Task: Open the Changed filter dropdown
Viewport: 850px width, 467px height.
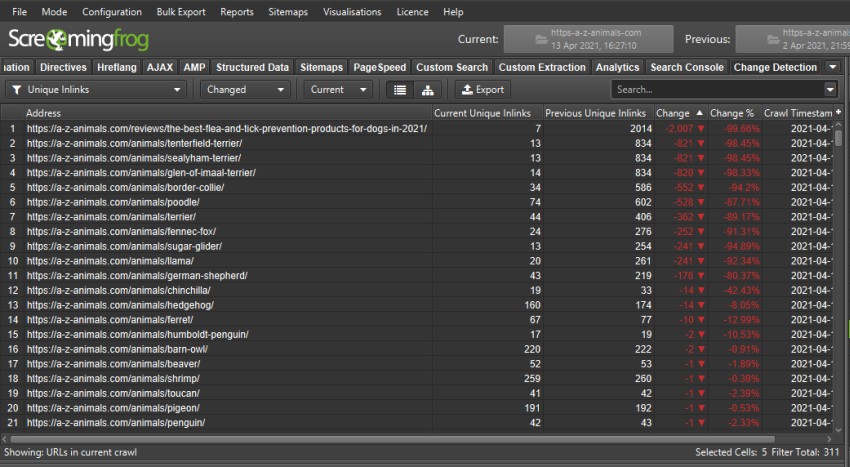Action: pyautogui.click(x=245, y=90)
